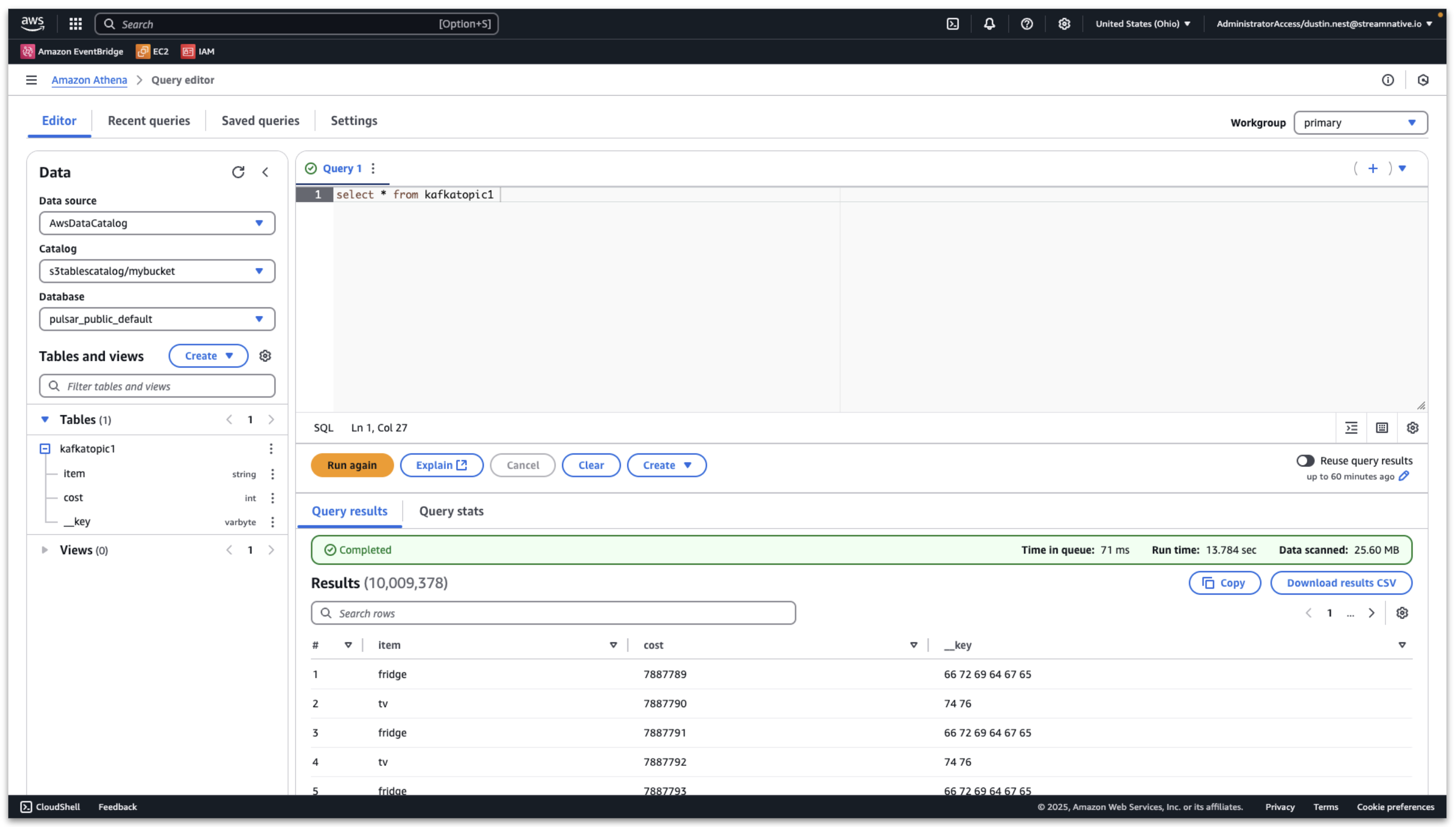Click Download results CSV
Screen dimensions: 1456x827
(x=1341, y=583)
